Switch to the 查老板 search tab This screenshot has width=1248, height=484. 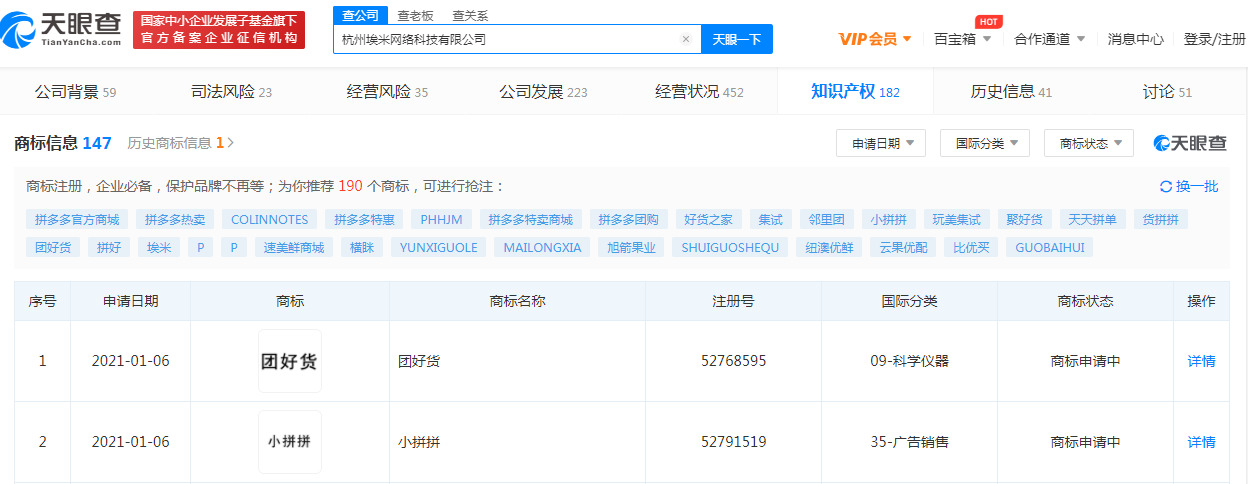pos(415,16)
